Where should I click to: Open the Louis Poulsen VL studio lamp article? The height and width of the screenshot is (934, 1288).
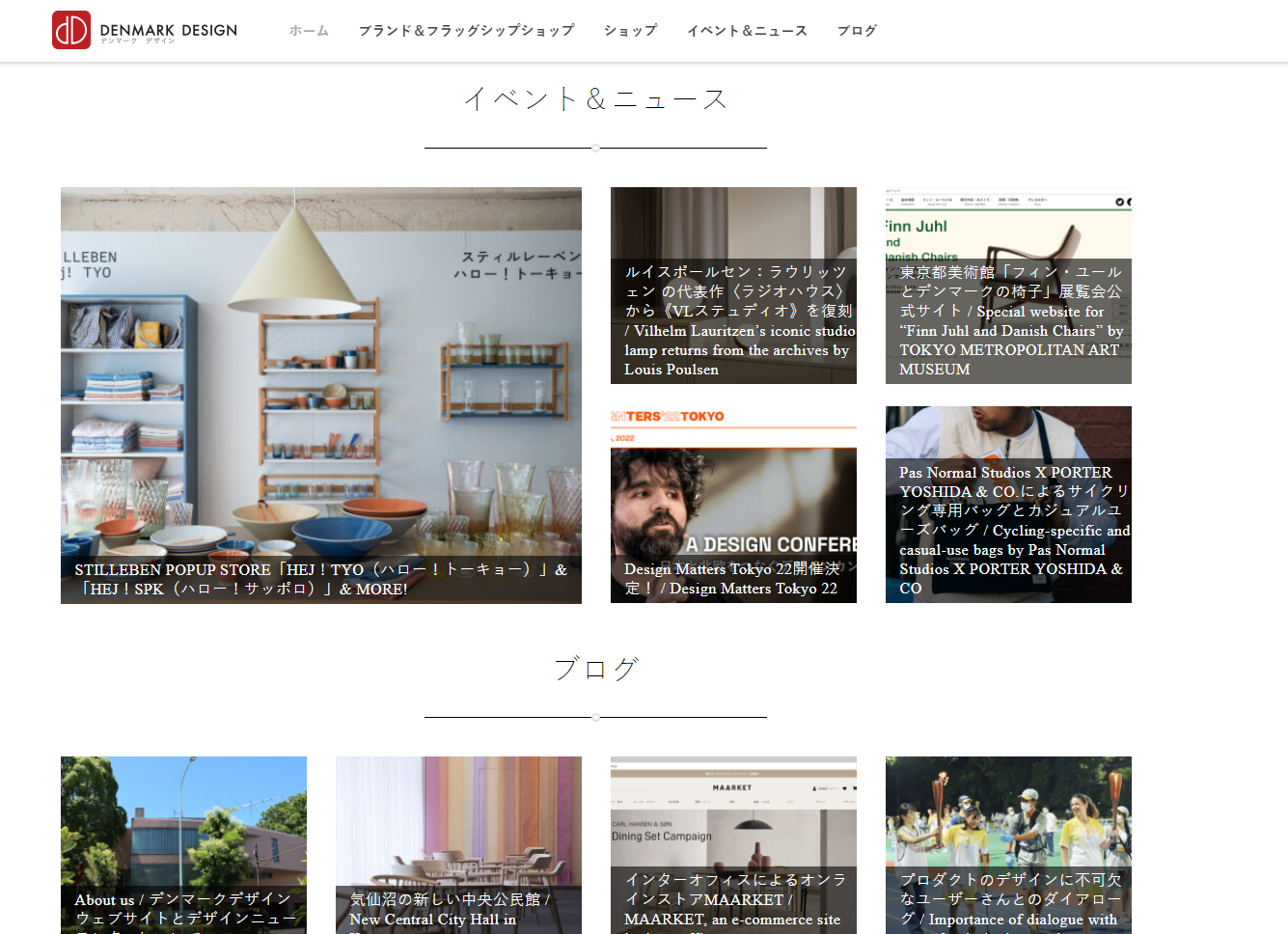click(733, 286)
